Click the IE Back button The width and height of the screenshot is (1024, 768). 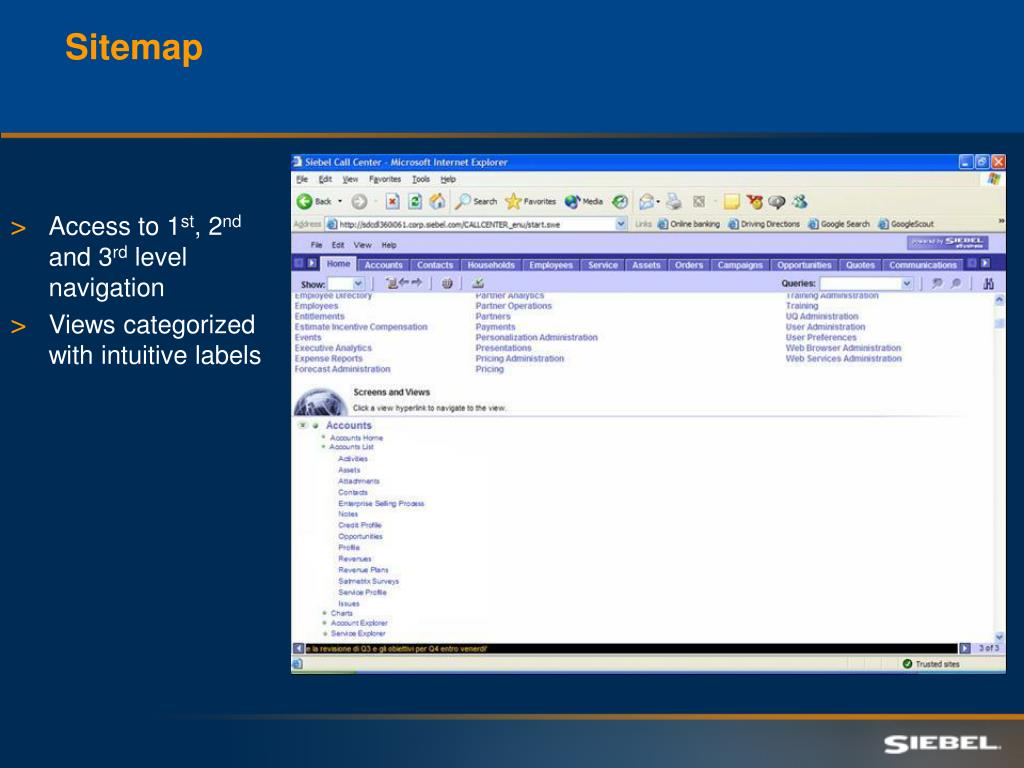point(314,202)
